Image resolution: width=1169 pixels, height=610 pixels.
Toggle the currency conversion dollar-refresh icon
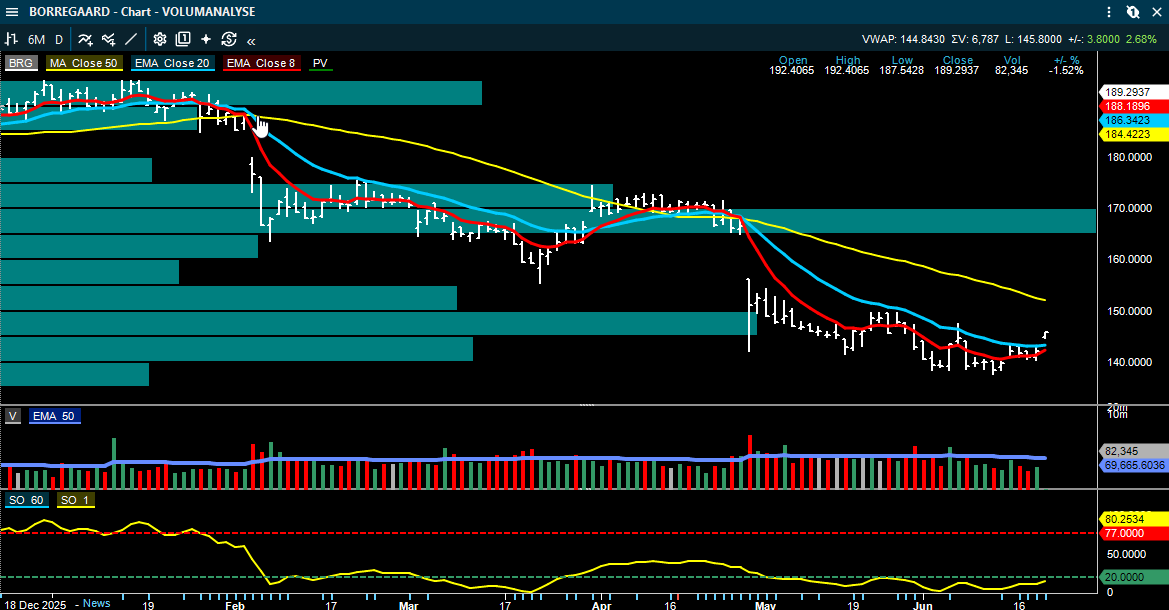point(229,40)
